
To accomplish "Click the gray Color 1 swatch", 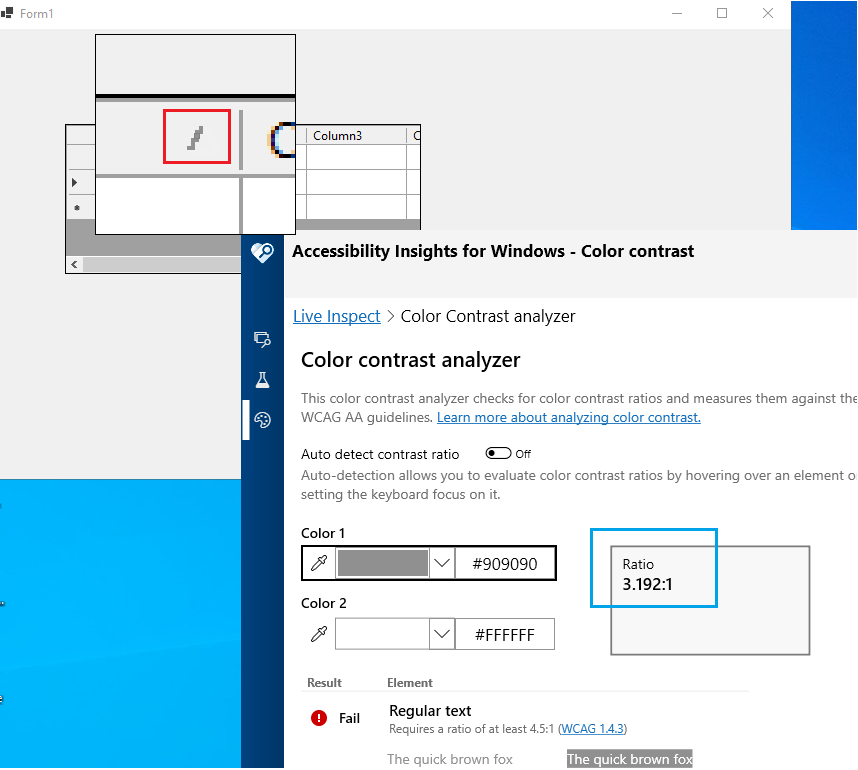I will tap(382, 562).
